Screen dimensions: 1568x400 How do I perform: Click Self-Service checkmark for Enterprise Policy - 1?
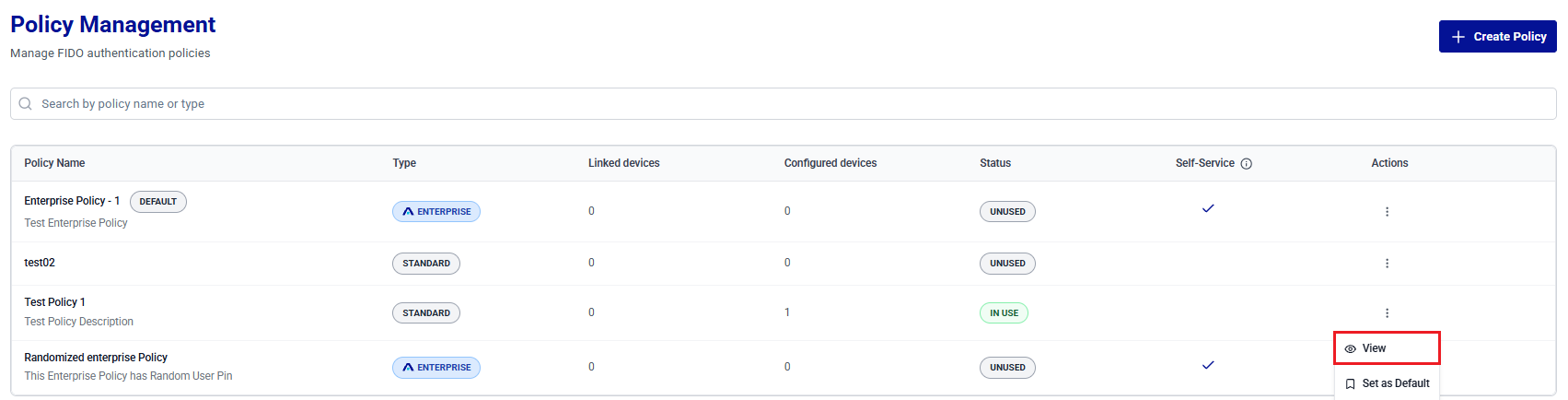click(1208, 208)
